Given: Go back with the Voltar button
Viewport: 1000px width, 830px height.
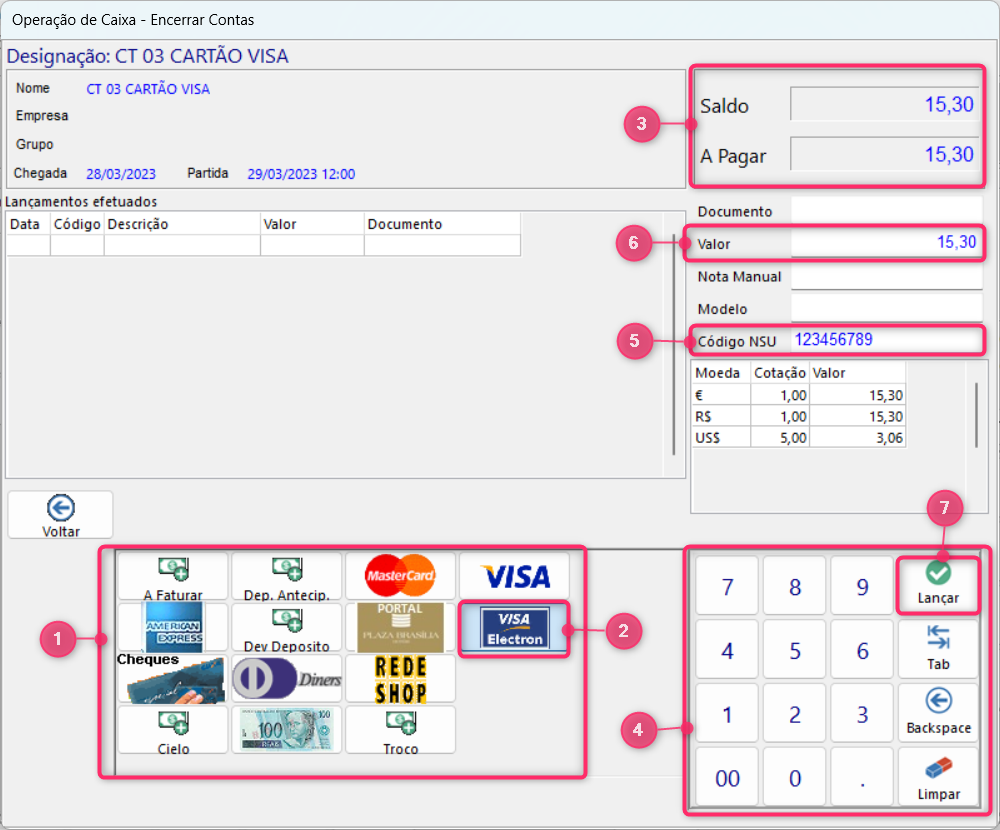Looking at the screenshot, I should 61,515.
